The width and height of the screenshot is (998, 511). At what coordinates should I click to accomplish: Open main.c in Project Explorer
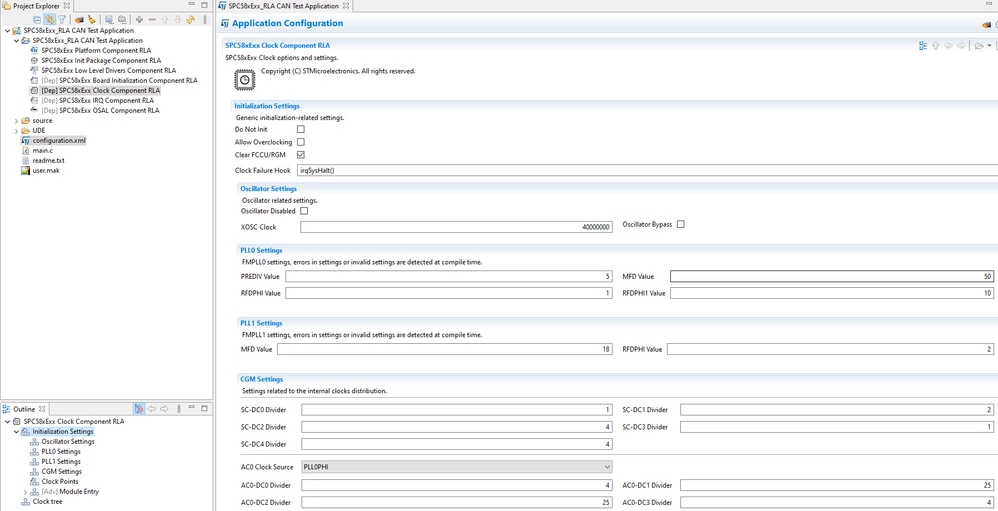click(x=42, y=150)
